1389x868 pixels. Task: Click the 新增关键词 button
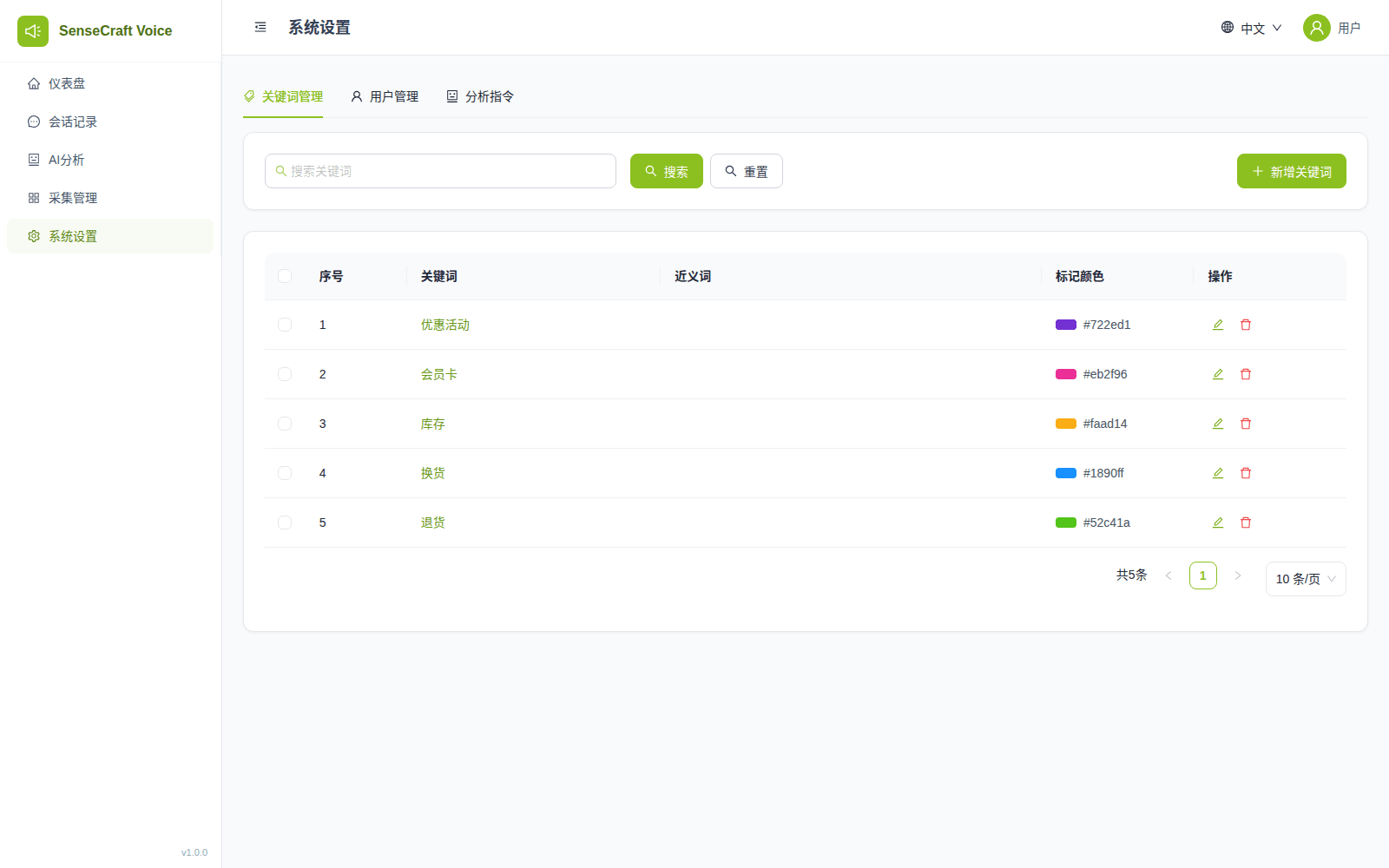(1292, 171)
